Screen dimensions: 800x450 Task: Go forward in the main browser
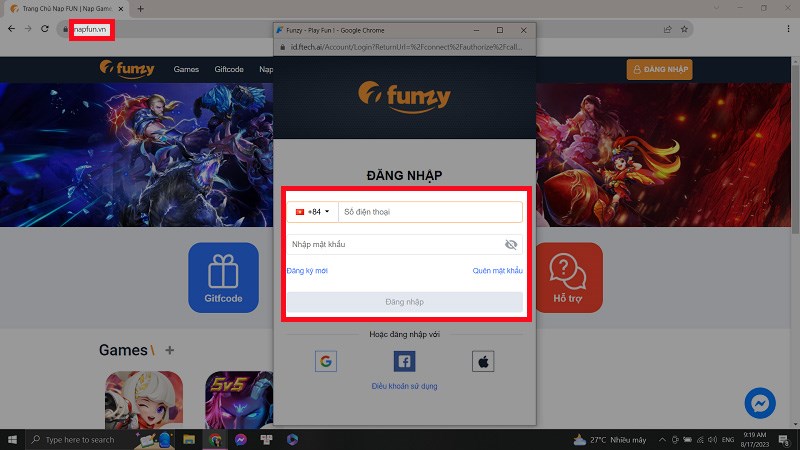28,29
